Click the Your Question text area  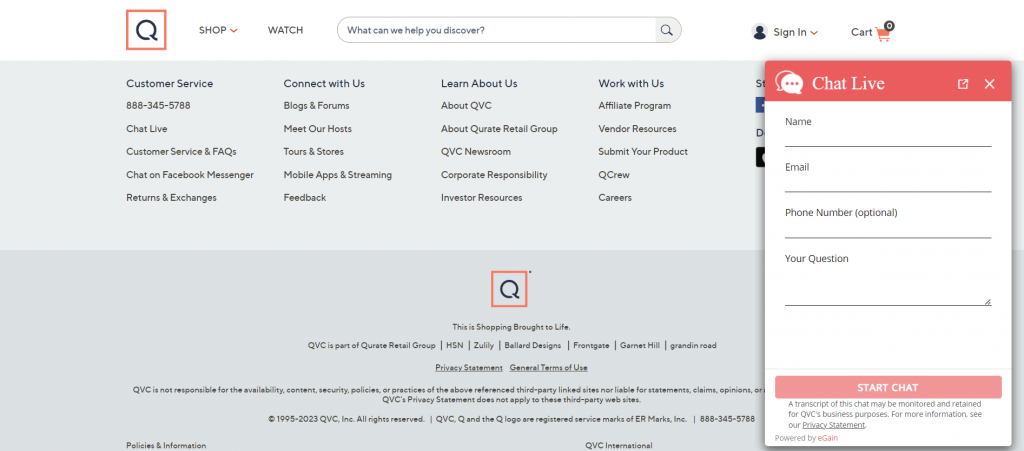[888, 285]
